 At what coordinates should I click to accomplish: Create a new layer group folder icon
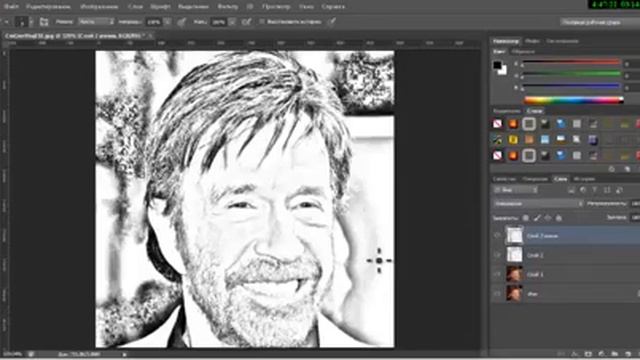click(x=614, y=354)
